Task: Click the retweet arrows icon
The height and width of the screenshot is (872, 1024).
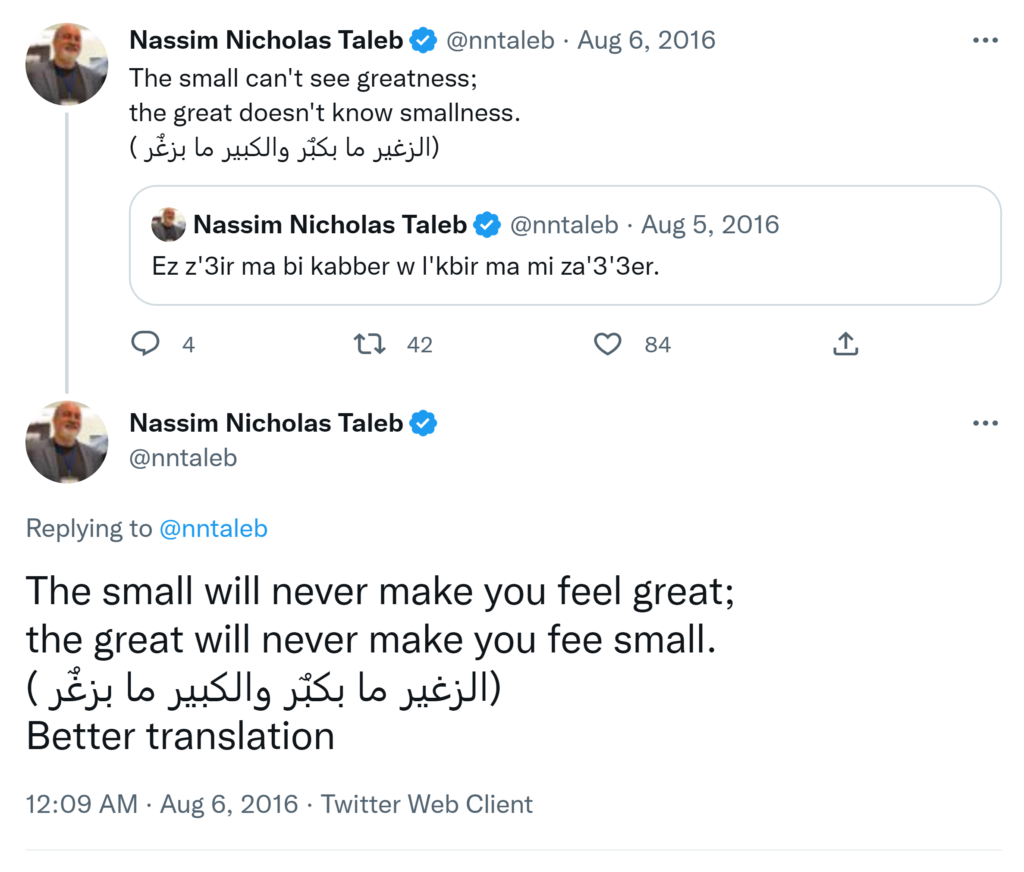Action: click(x=369, y=344)
